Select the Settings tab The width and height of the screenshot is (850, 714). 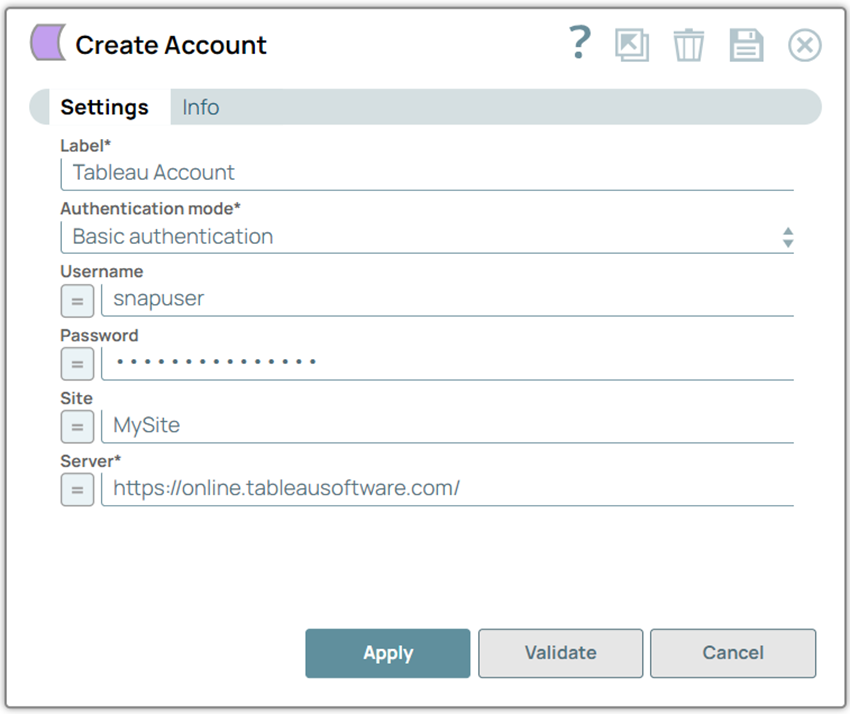tap(104, 107)
